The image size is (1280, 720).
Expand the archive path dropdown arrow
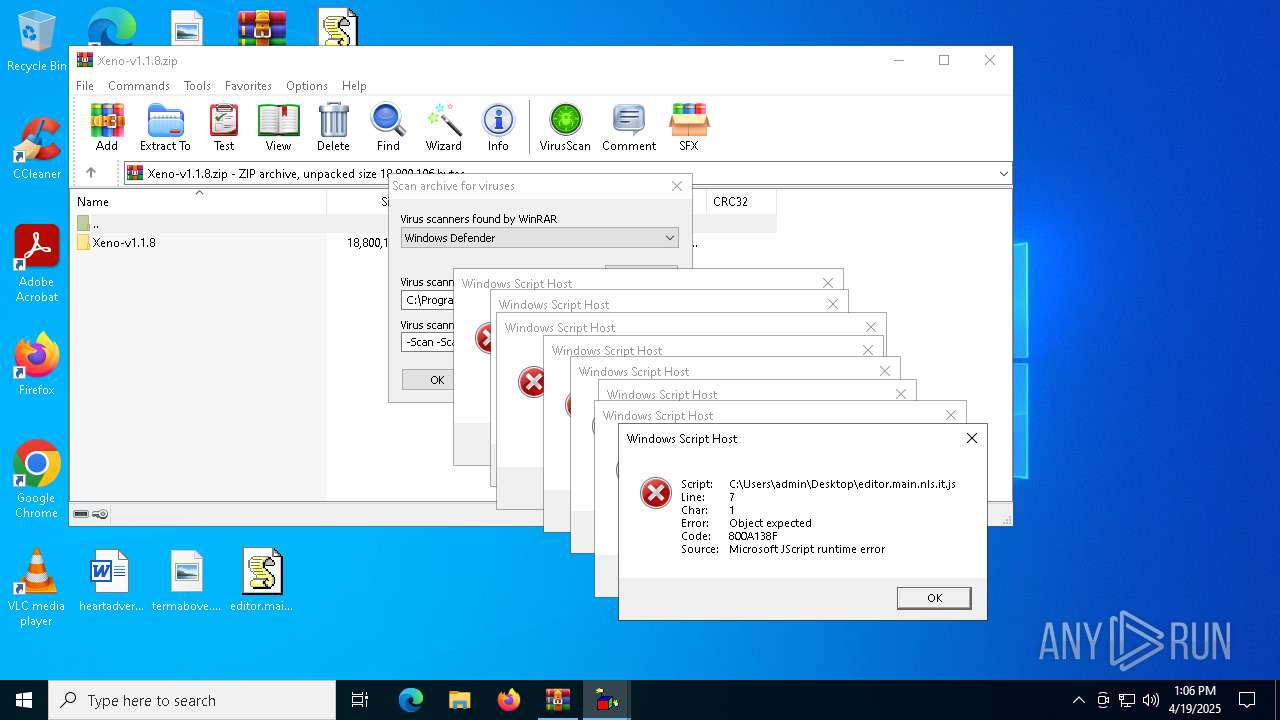[x=1003, y=173]
